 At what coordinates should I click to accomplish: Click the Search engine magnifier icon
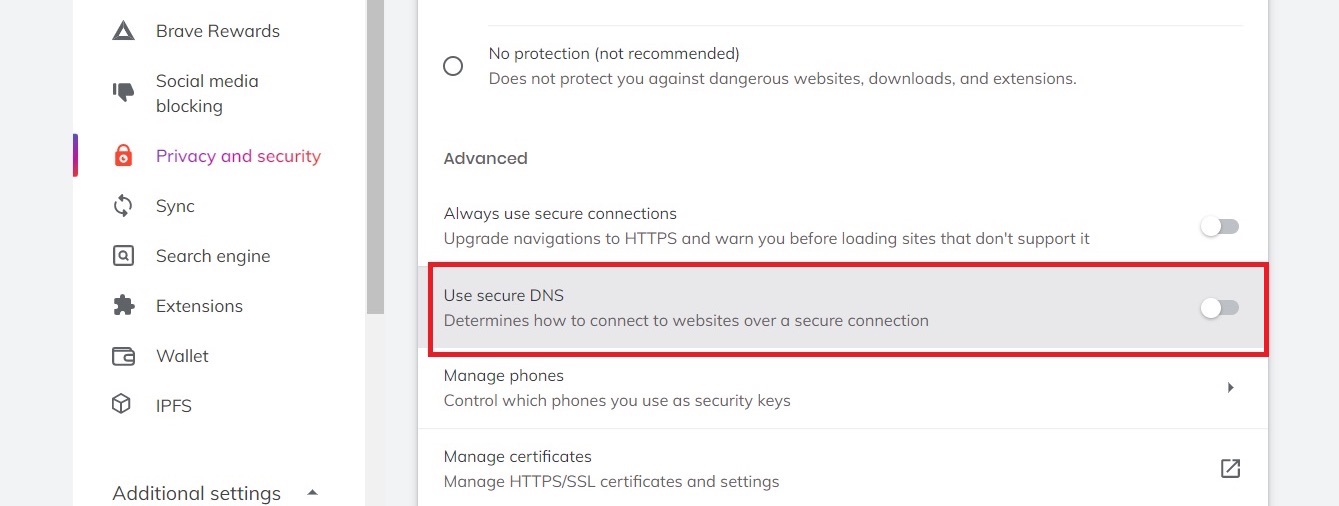(x=123, y=256)
